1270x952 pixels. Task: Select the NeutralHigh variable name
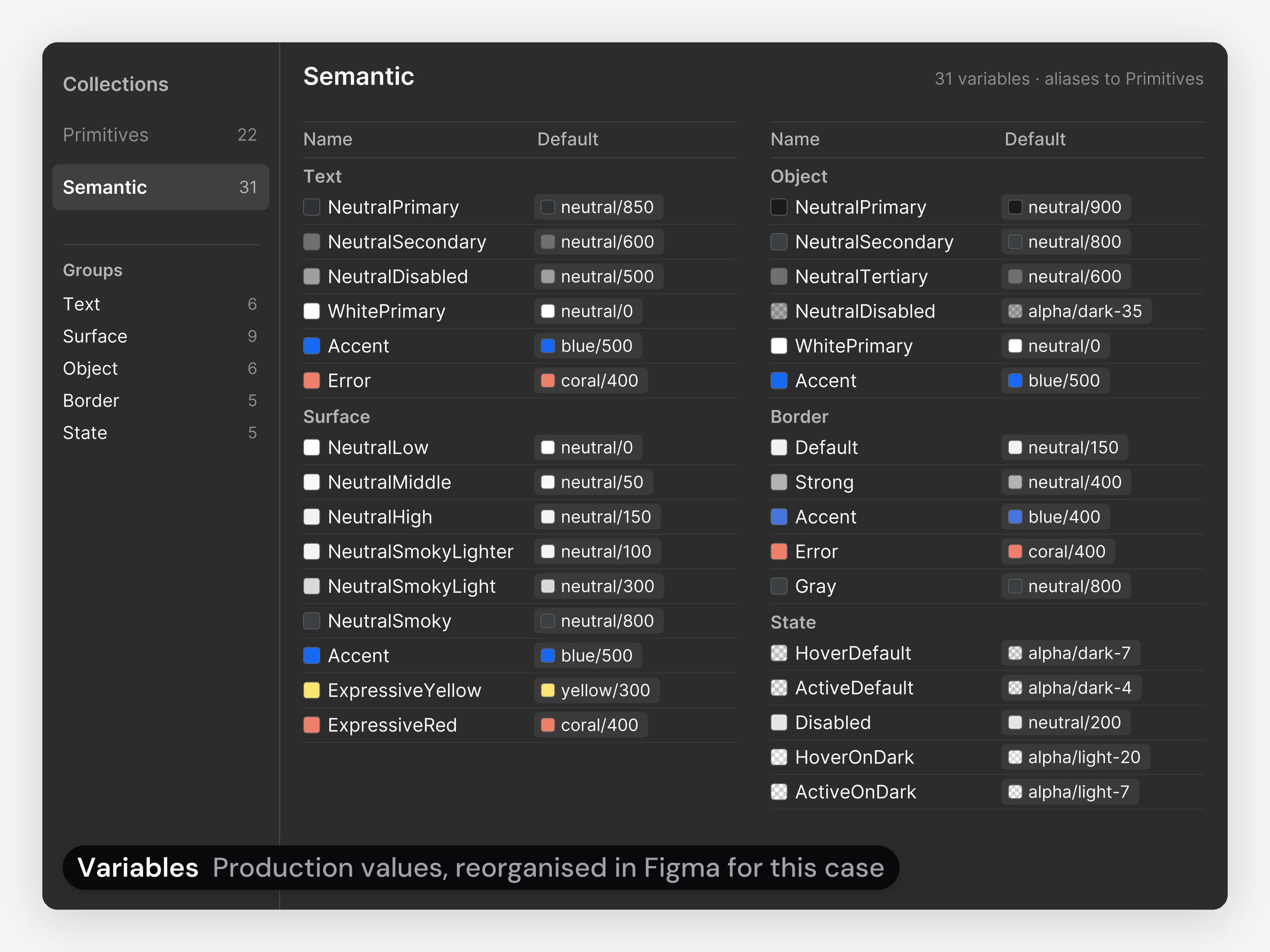coord(379,517)
